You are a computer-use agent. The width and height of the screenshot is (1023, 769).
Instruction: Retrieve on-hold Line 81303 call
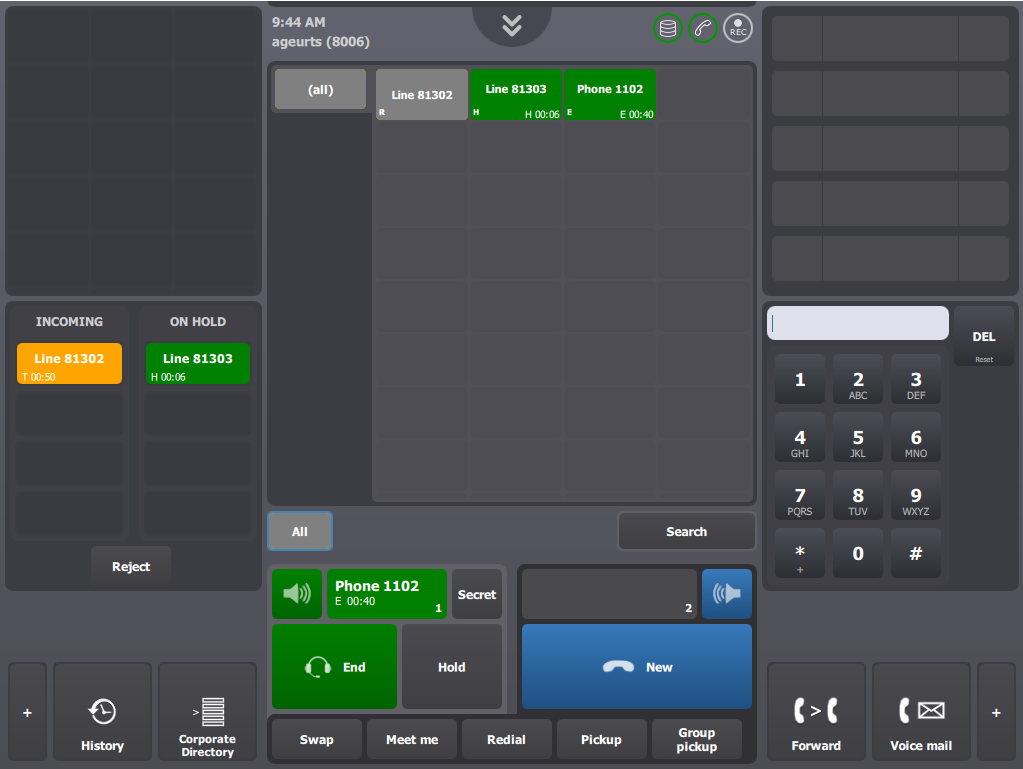click(198, 364)
